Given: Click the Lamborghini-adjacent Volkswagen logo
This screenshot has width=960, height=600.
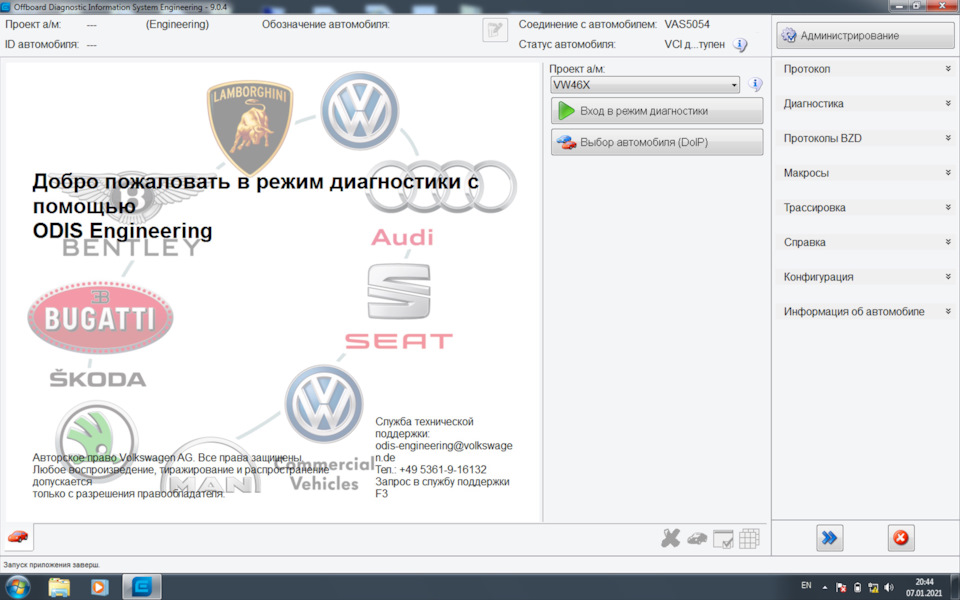Looking at the screenshot, I should click(360, 111).
